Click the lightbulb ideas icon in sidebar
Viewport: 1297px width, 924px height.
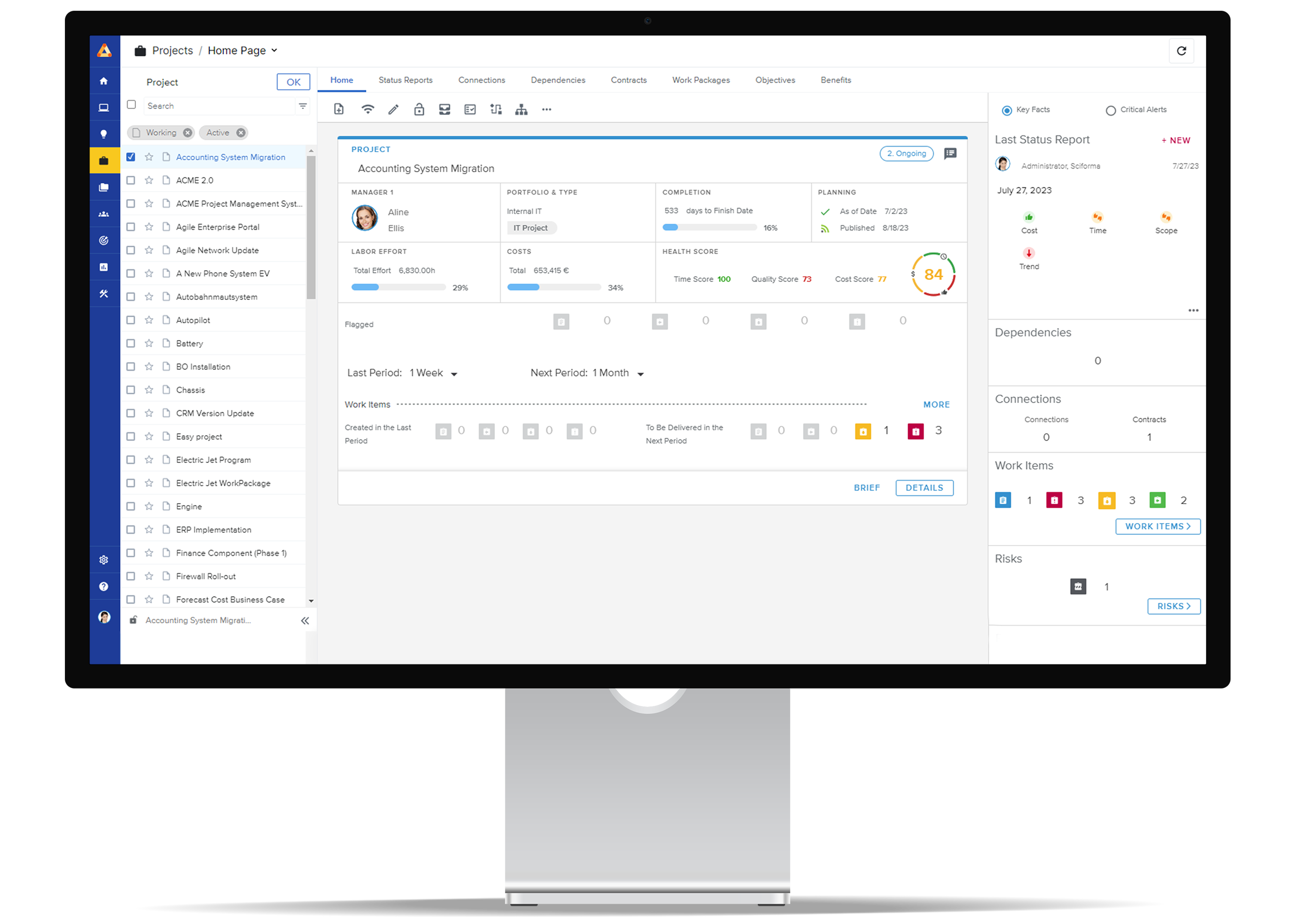click(105, 133)
